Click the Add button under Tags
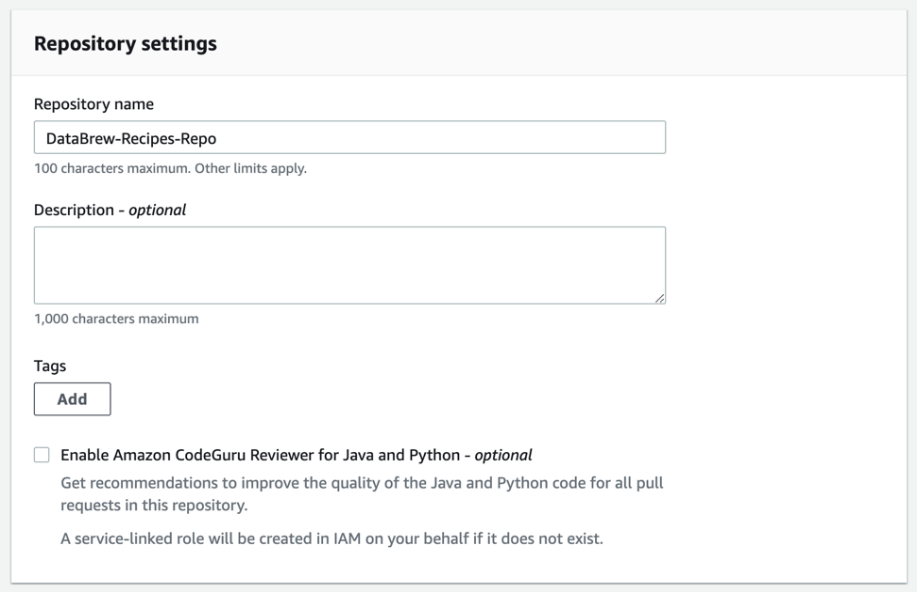 coord(72,399)
